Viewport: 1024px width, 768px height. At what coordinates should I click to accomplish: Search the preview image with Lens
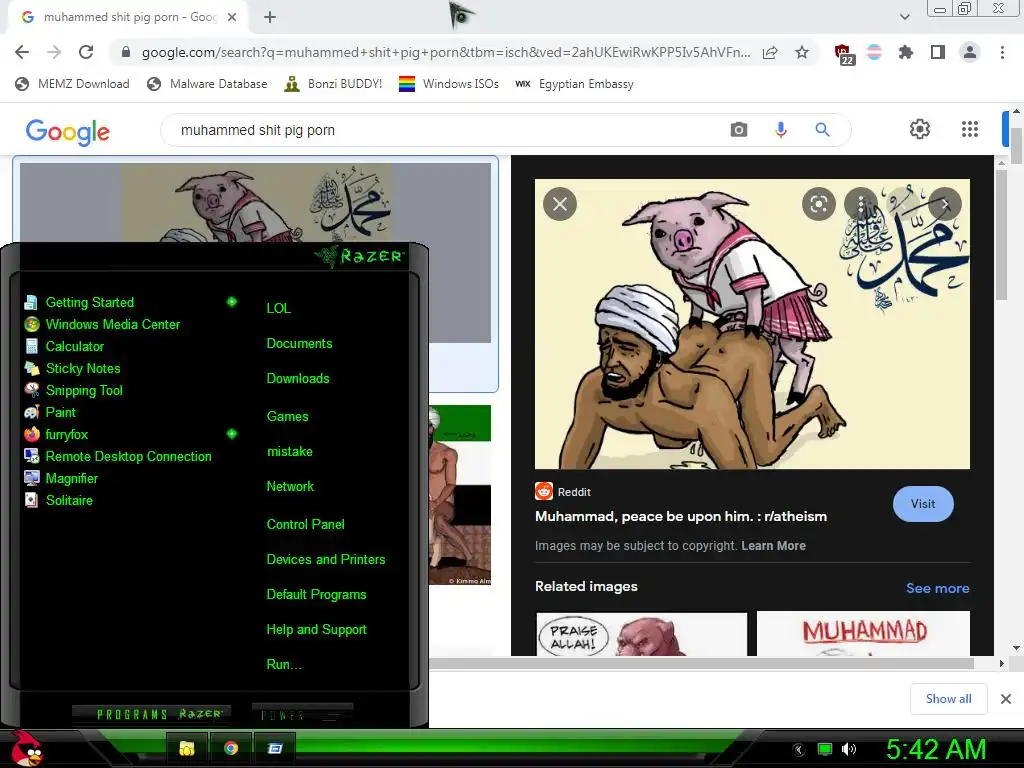click(818, 204)
